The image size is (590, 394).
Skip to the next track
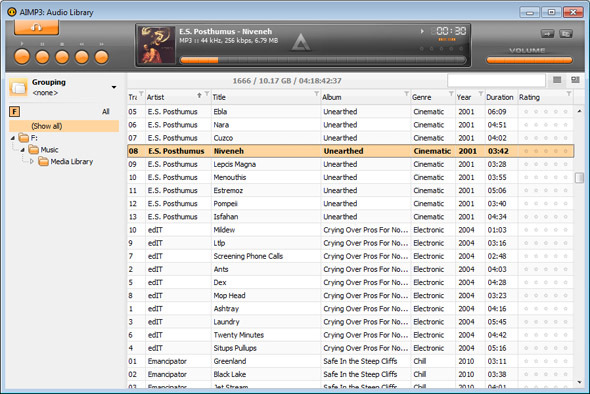click(102, 57)
